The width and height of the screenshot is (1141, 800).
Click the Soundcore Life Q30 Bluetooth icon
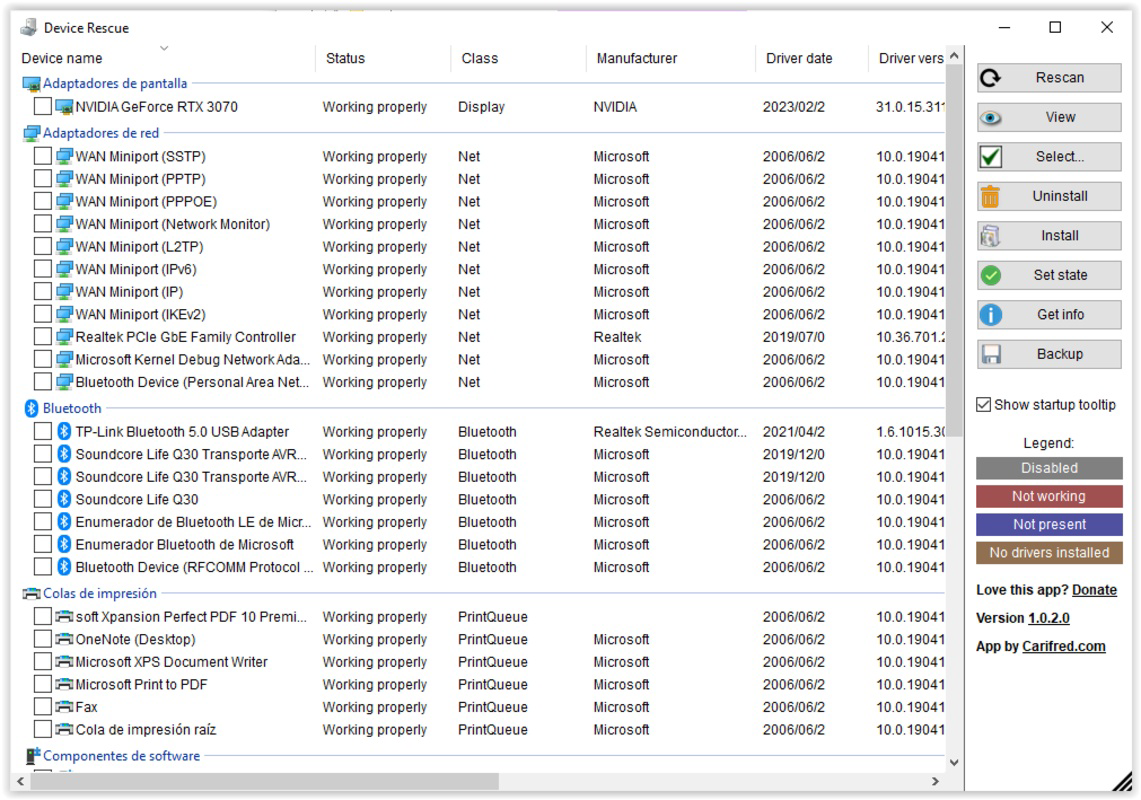(64, 499)
